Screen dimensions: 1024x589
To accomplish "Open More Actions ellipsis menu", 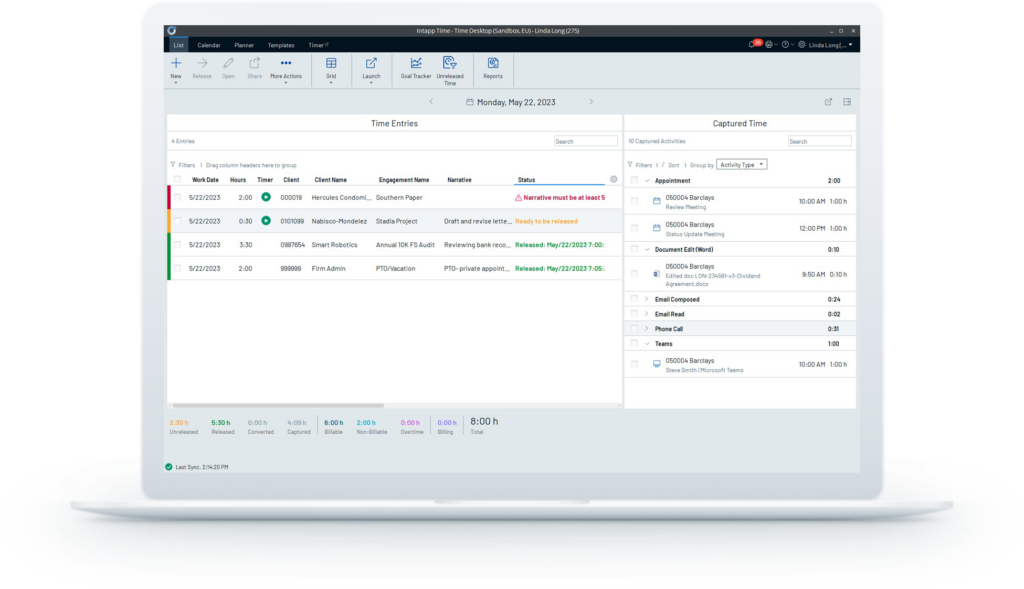I will 285,63.
